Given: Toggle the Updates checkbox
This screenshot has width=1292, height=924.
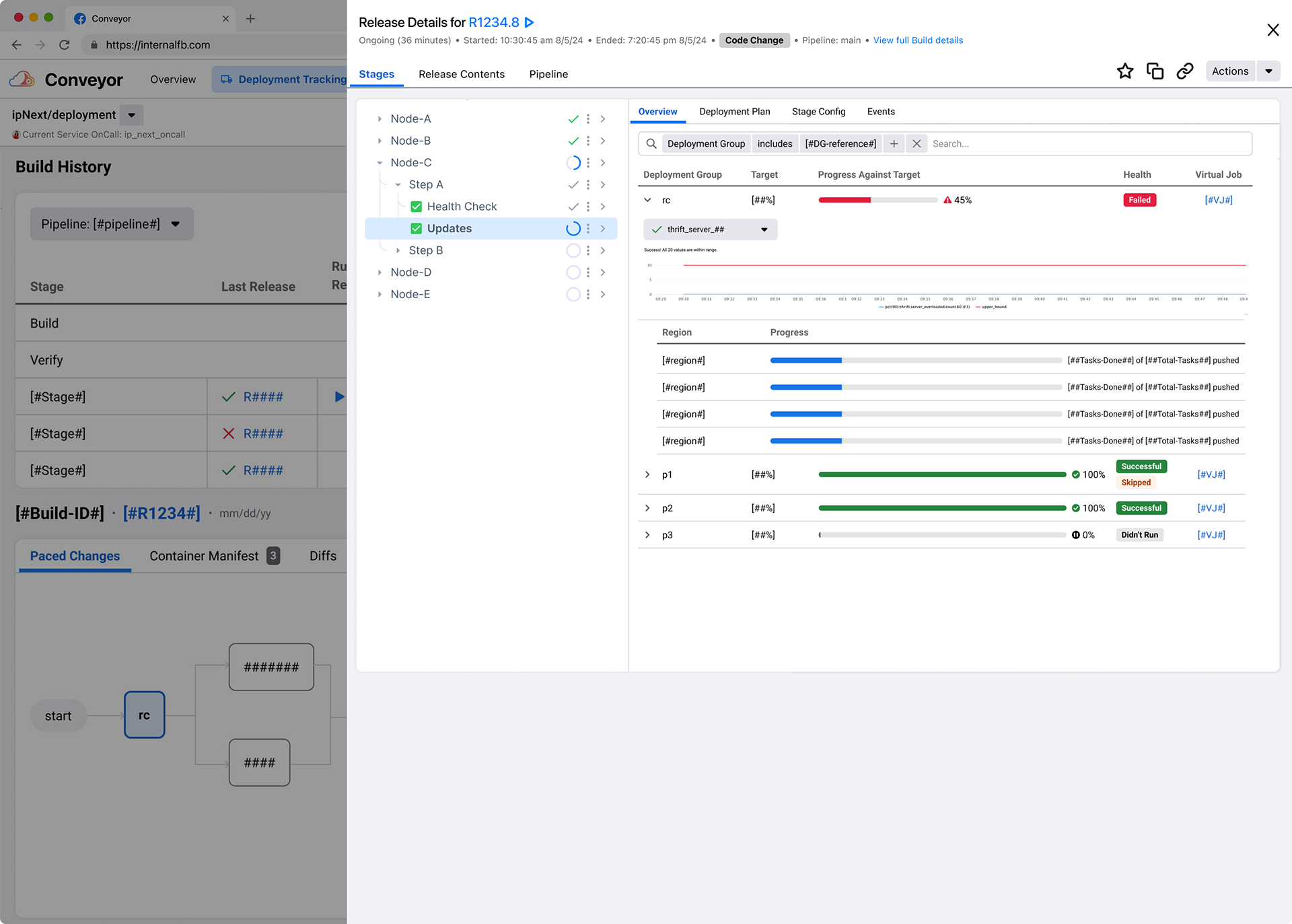Looking at the screenshot, I should 417,229.
